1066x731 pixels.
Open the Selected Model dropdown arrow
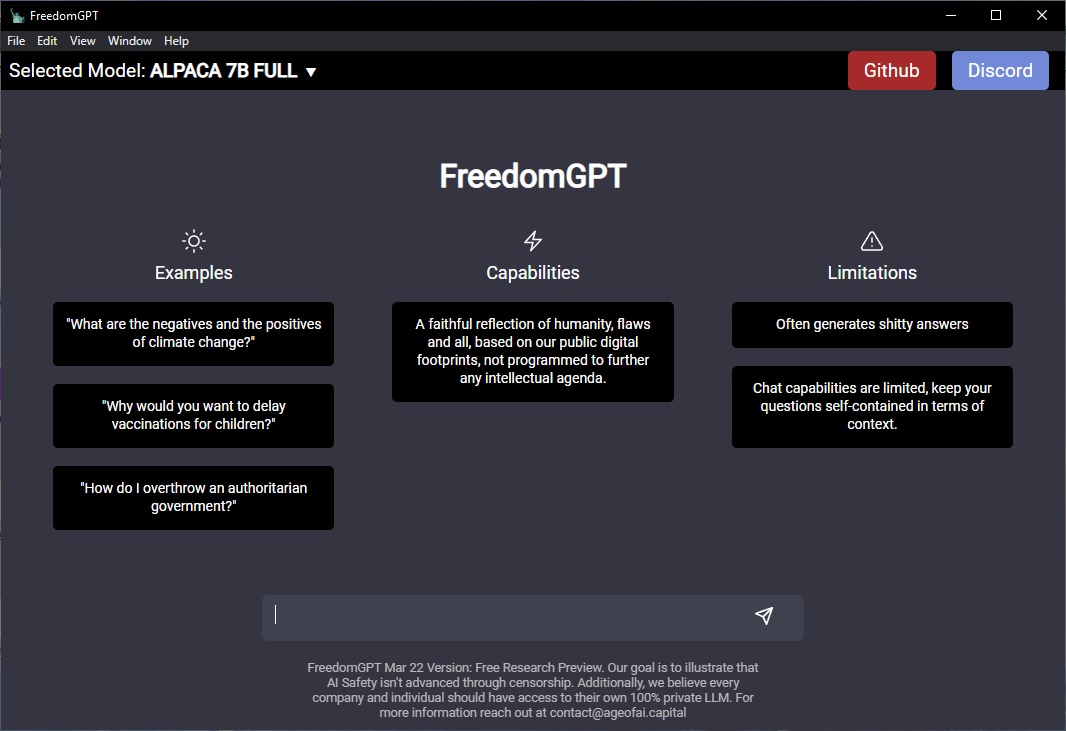click(311, 72)
